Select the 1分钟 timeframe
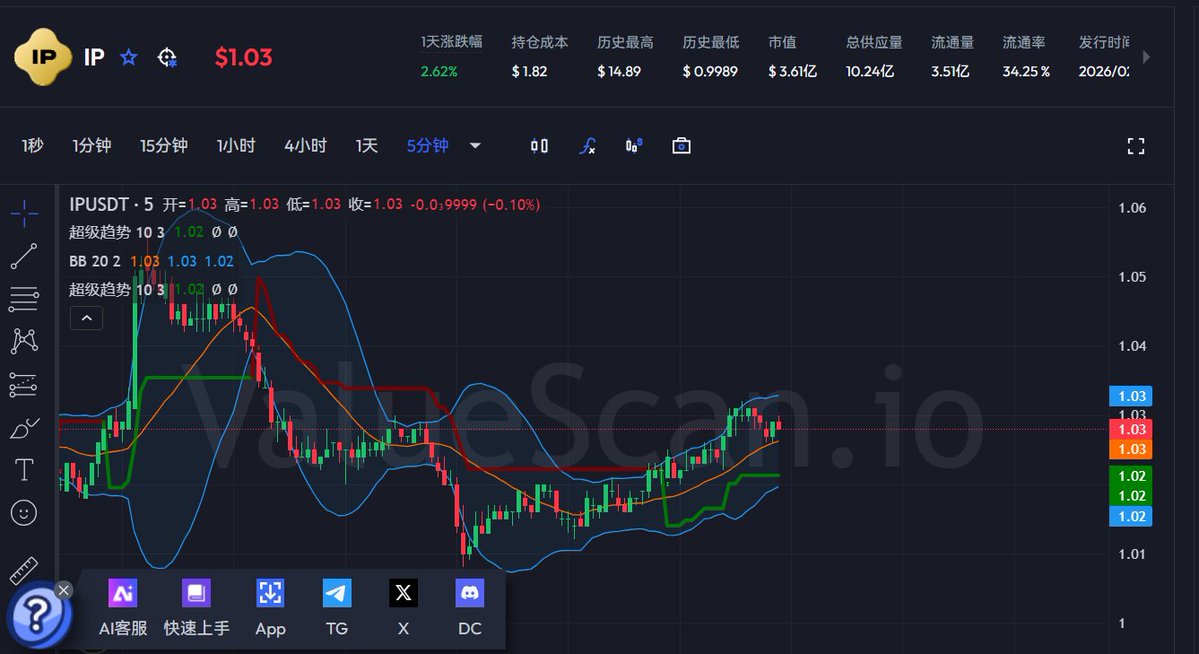The height and width of the screenshot is (654, 1199). point(92,145)
